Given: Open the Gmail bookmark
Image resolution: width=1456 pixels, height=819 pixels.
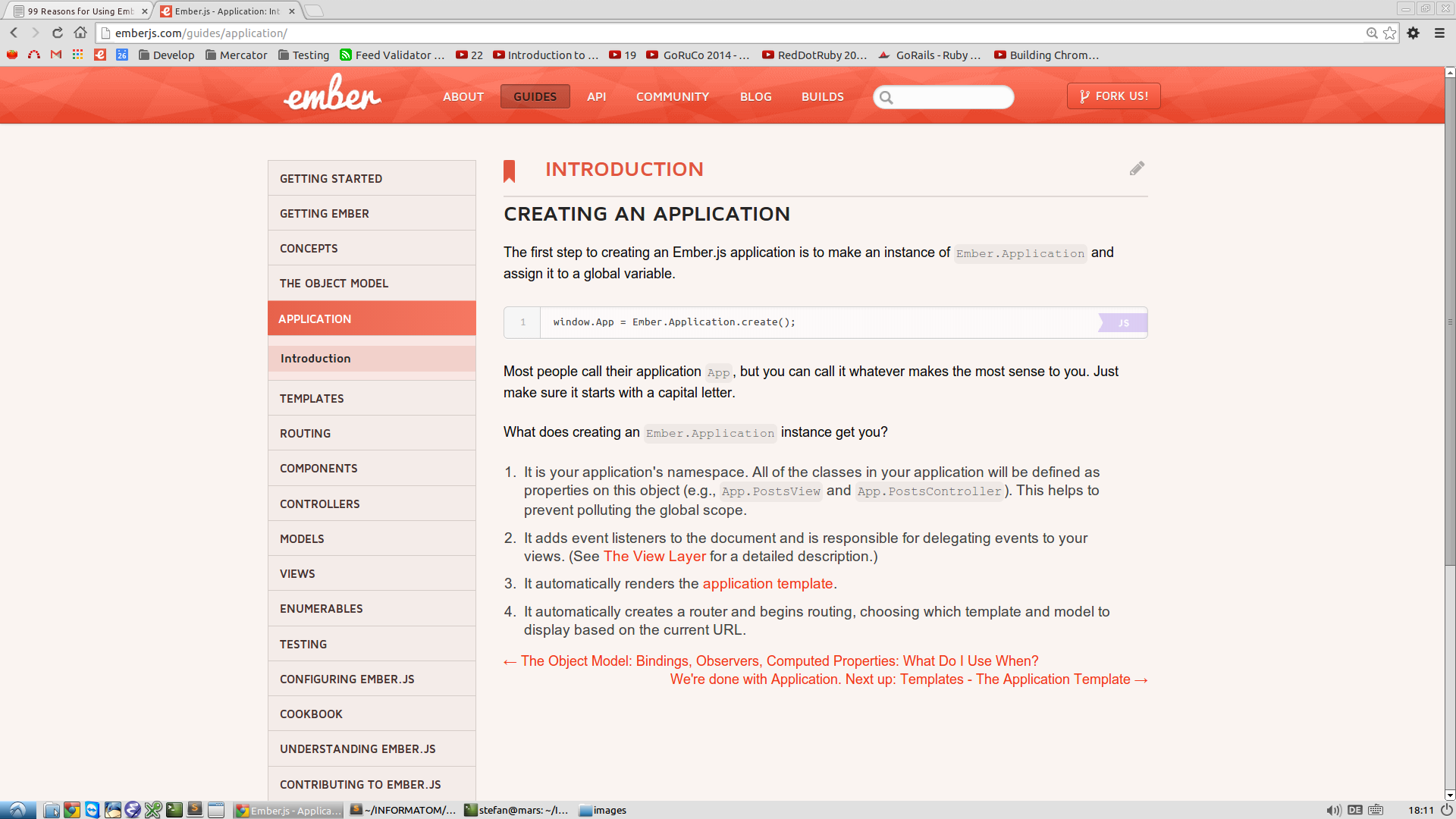Looking at the screenshot, I should click(x=56, y=55).
